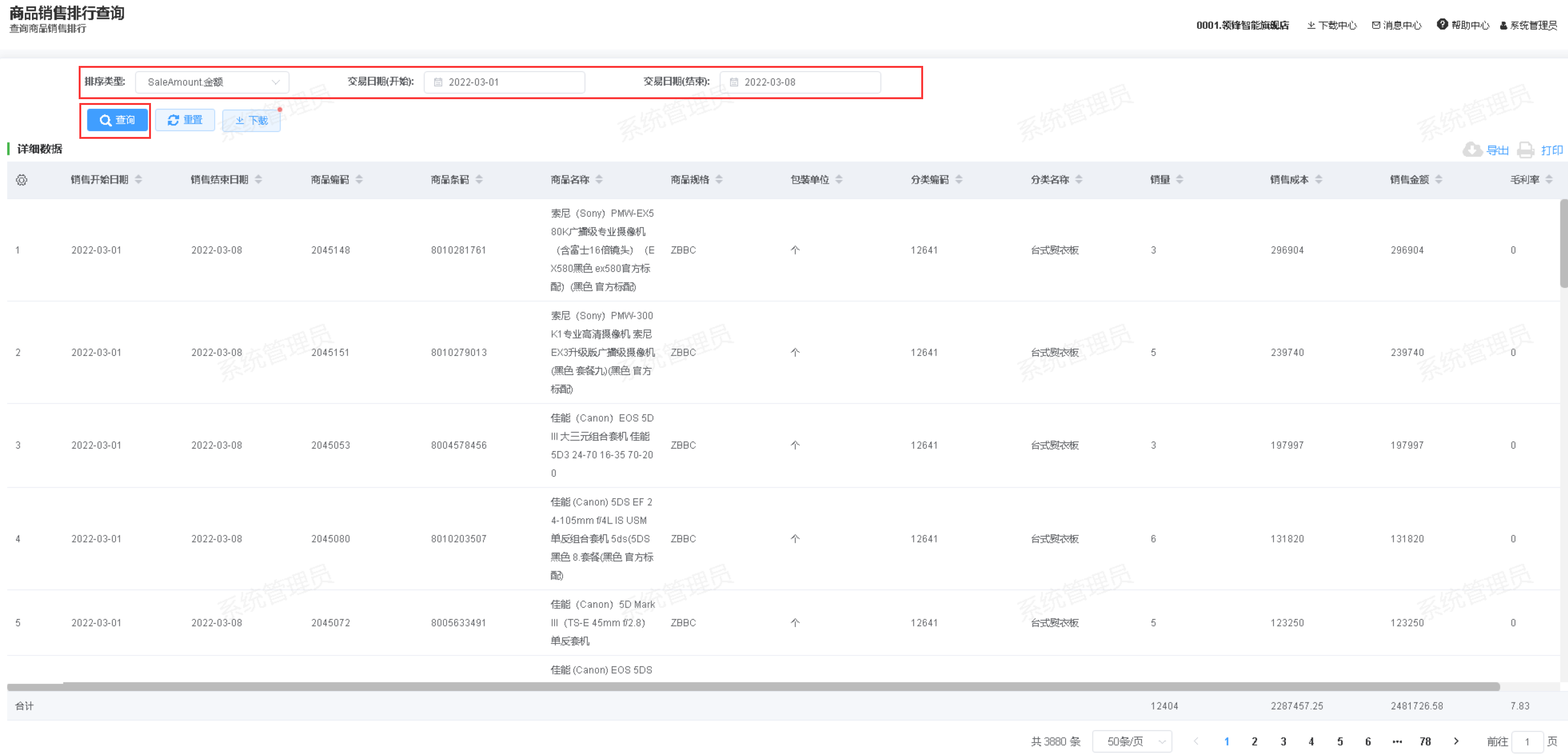Image resolution: width=1568 pixels, height=755 pixels.
Task: Click the calendar icon of start date
Action: coord(438,82)
